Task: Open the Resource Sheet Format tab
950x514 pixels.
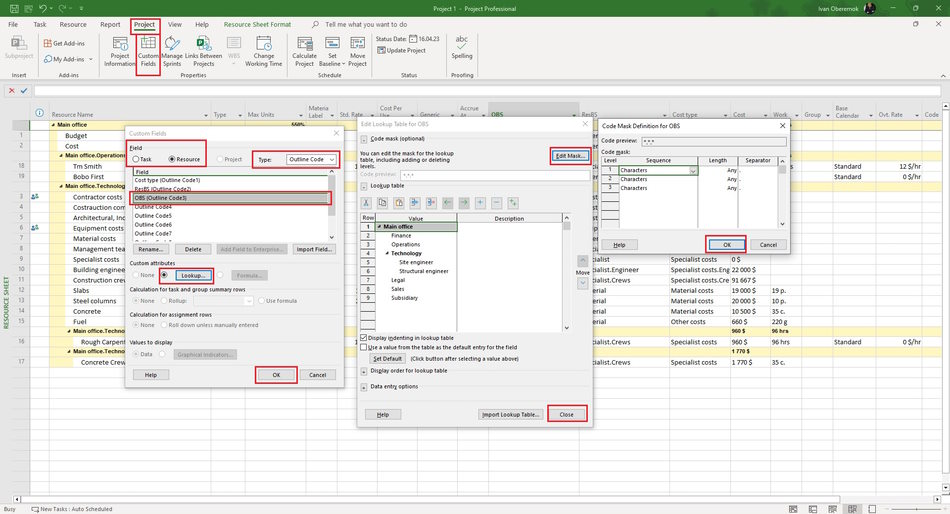Action: click(x=257, y=24)
